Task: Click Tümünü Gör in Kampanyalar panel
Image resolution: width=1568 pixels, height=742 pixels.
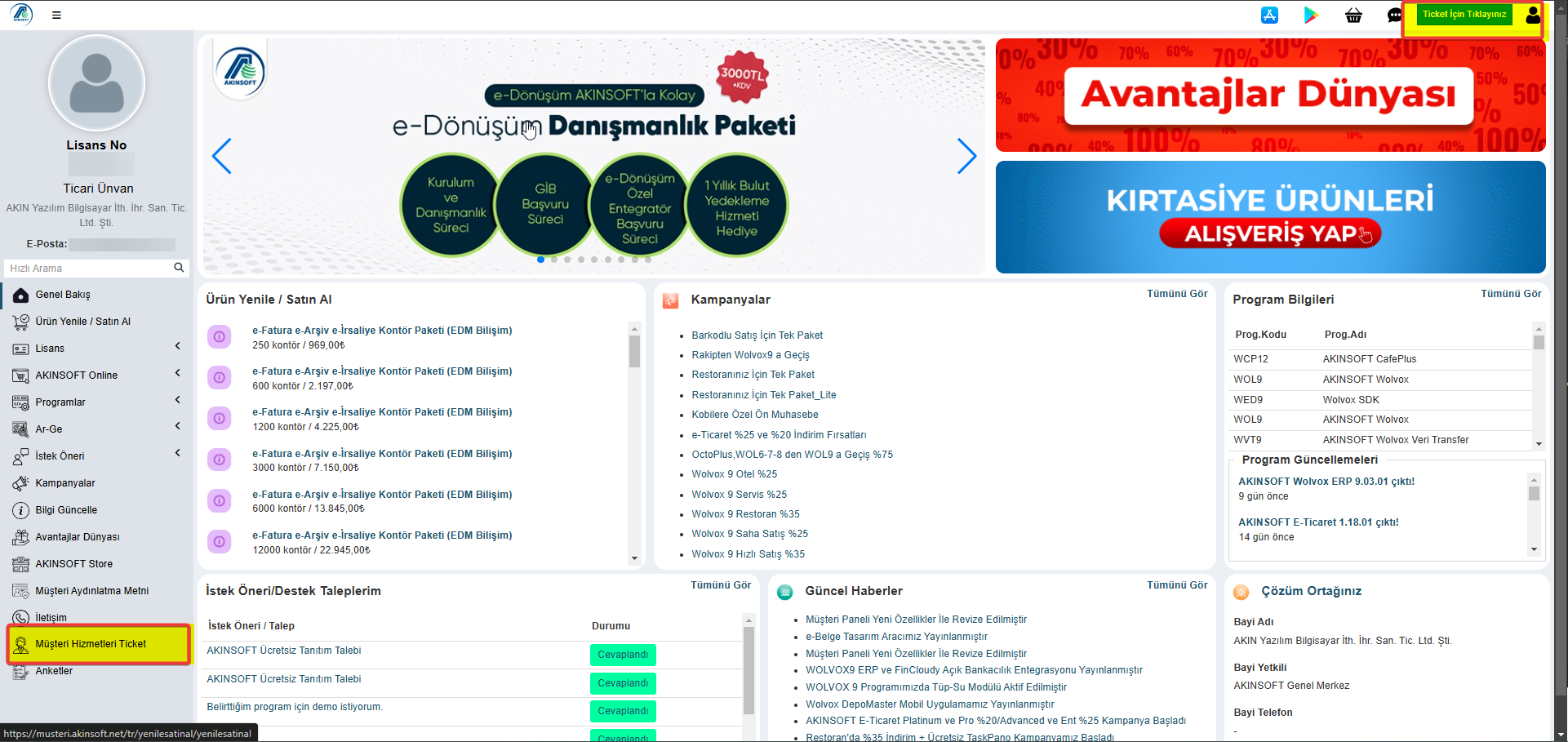Action: click(x=1177, y=294)
